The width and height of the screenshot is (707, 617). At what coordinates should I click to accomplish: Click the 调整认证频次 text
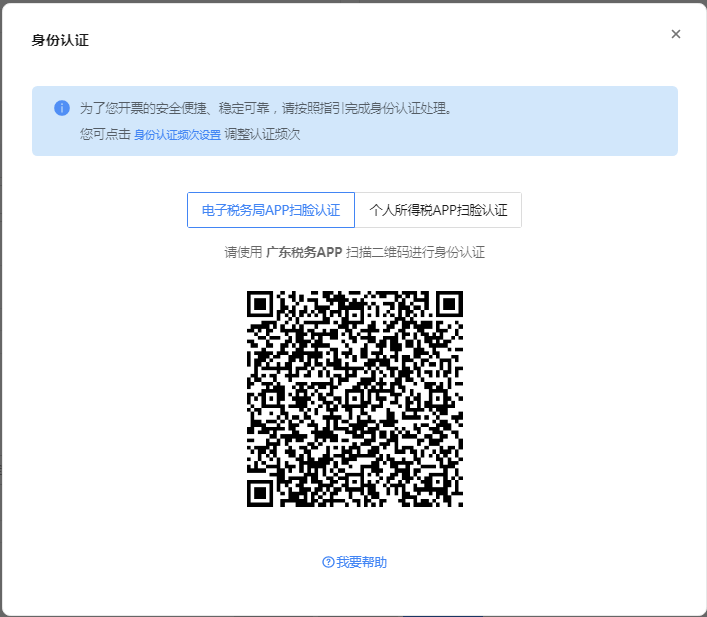(x=262, y=134)
